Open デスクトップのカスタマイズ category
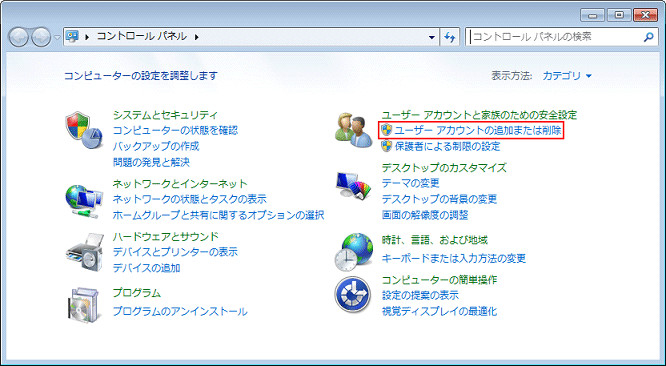666x366 pixels. click(x=444, y=168)
